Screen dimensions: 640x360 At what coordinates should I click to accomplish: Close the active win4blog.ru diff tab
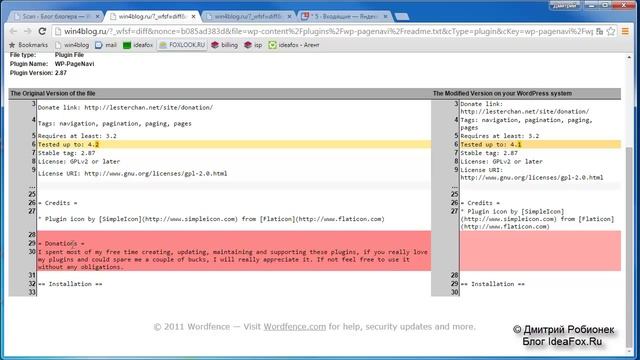tap(193, 16)
